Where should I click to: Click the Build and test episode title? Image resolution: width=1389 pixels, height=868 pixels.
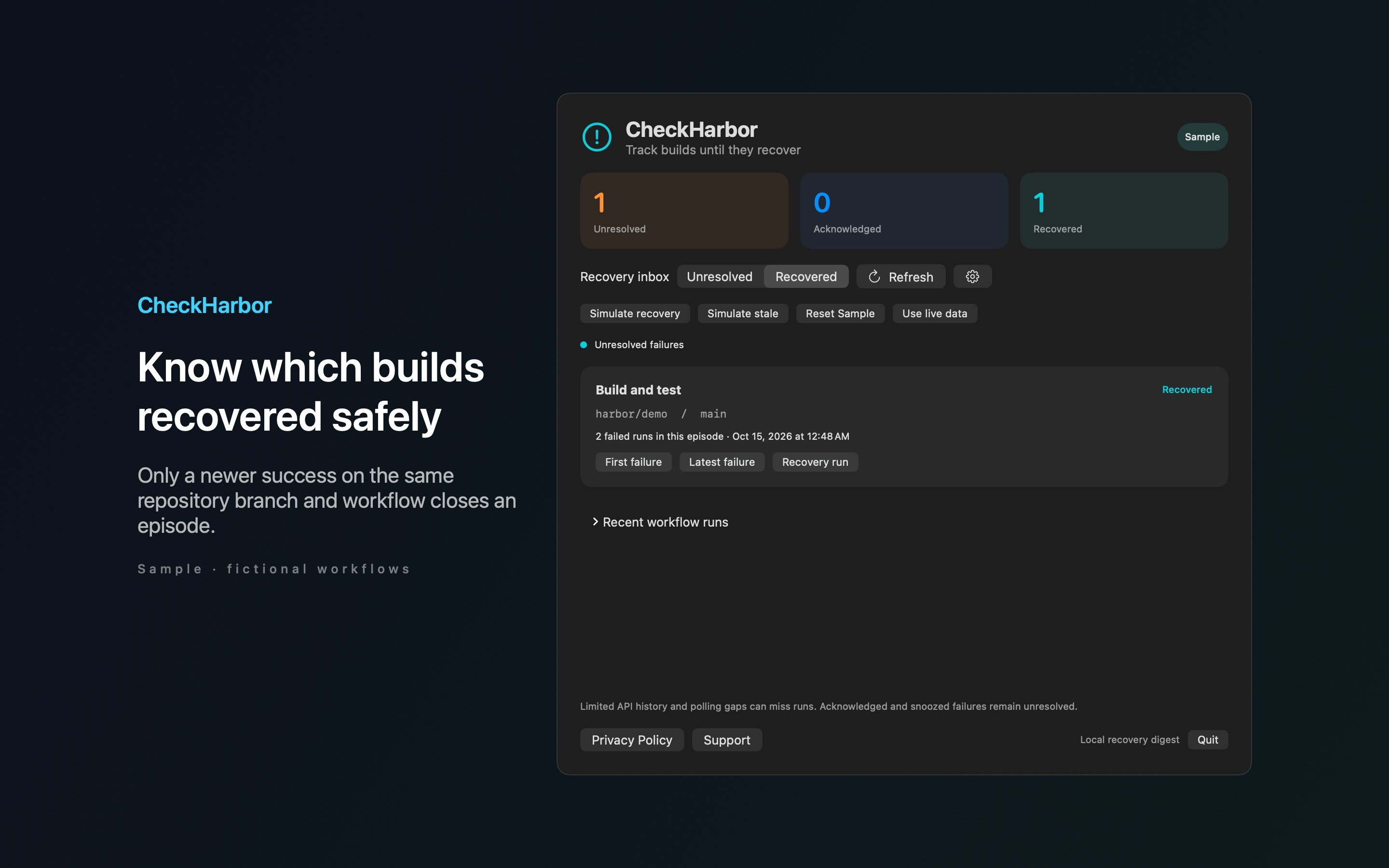[638, 390]
